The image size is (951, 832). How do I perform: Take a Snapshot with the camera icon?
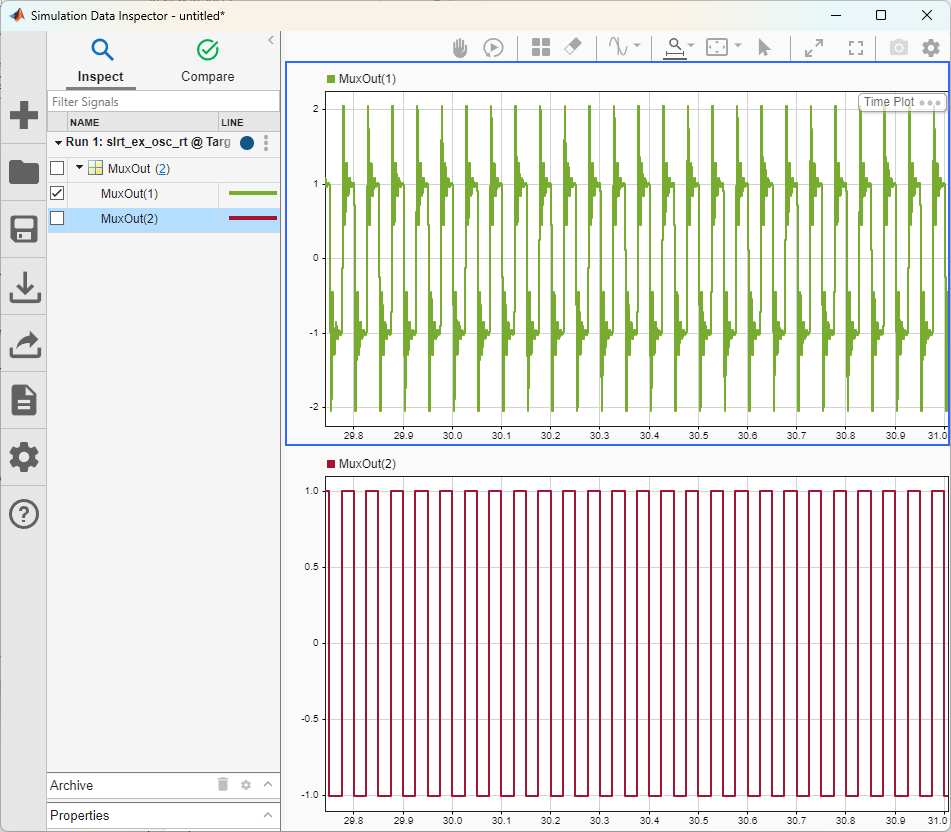click(898, 47)
